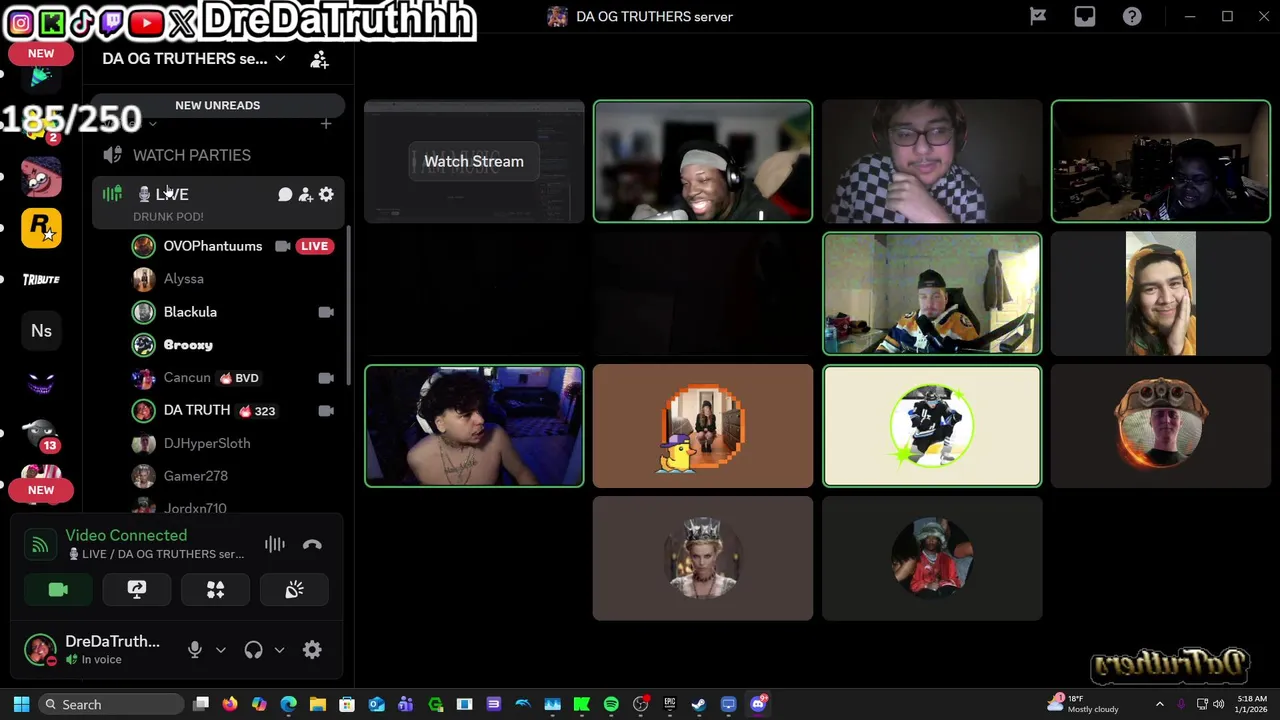This screenshot has height=720, width=1280.
Task: Open Video Connected status details
Action: (126, 535)
